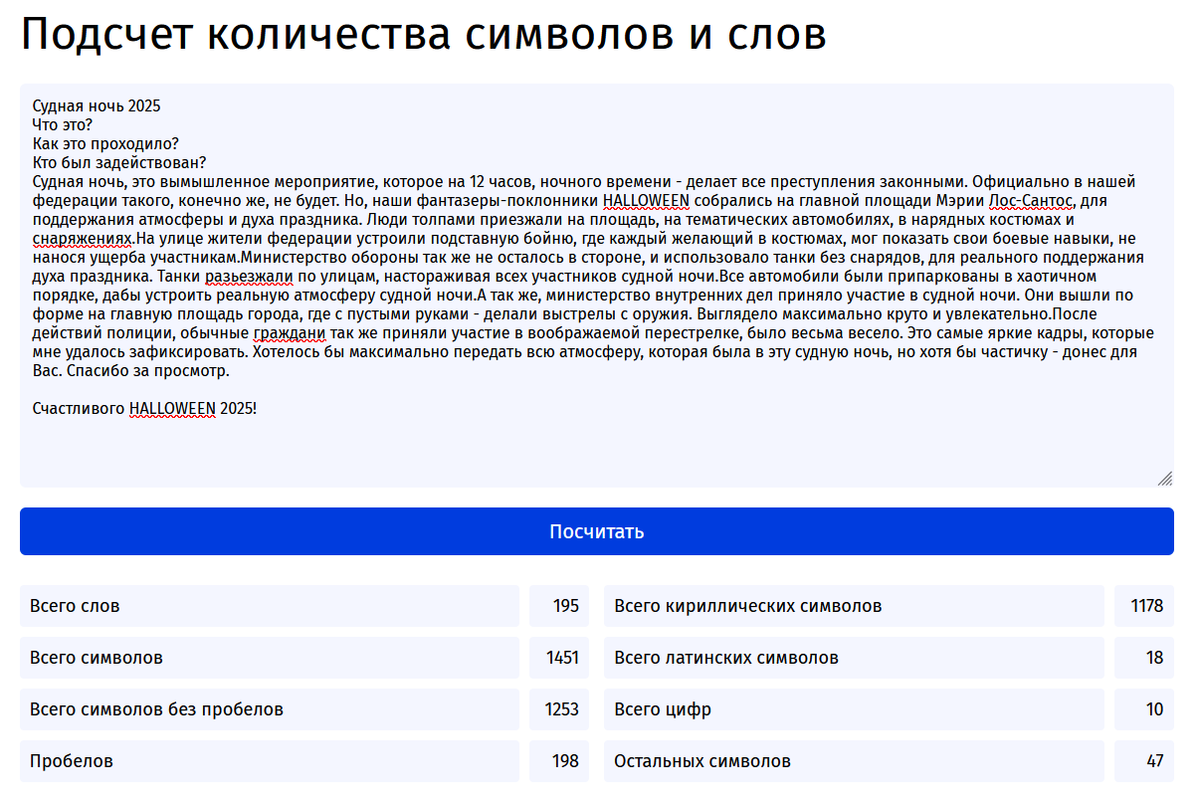Viewport: 1202px width, 800px height.
Task: Click the other symbols value 47
Action: 1155,761
